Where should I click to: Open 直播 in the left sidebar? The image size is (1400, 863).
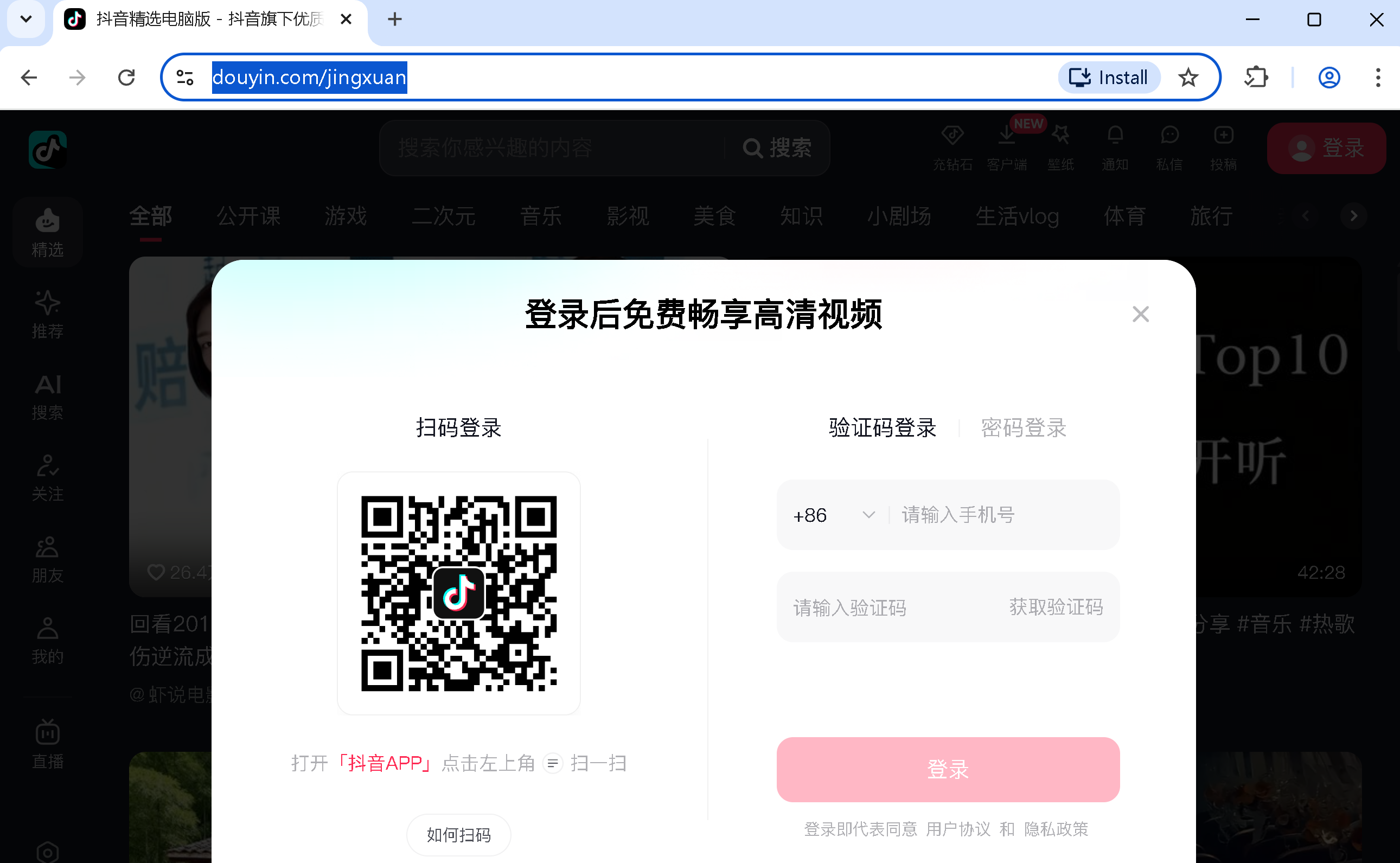point(47,744)
